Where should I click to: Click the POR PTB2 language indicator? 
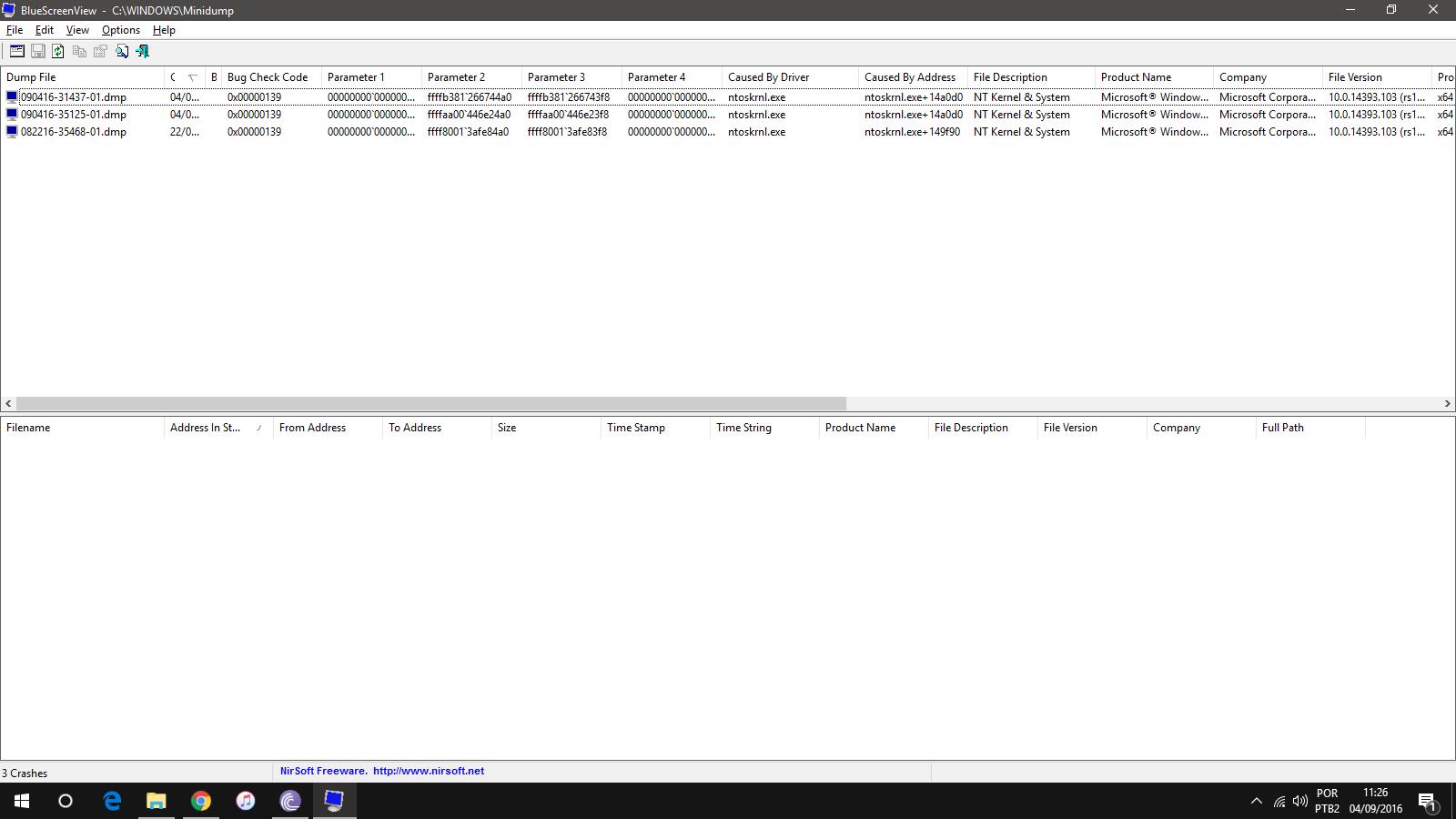(x=1327, y=801)
